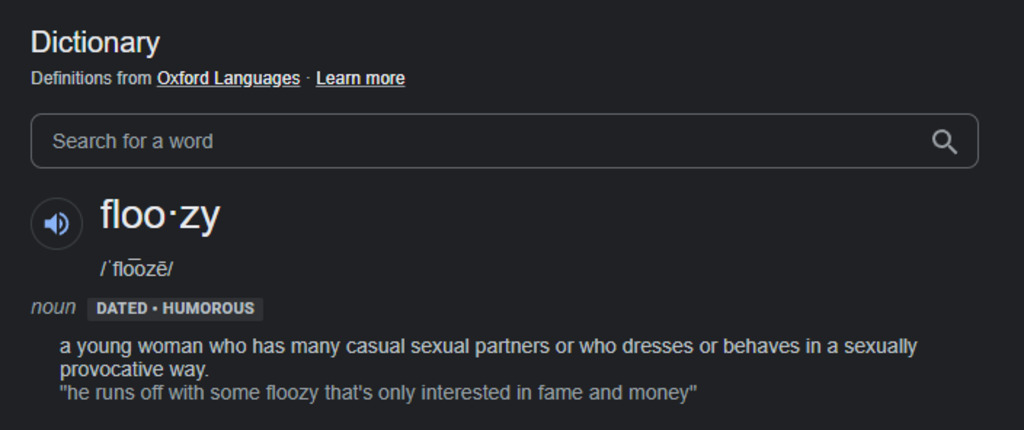Viewport: 1024px width, 430px height.
Task: Click the example sentence in quotes
Action: click(x=378, y=392)
